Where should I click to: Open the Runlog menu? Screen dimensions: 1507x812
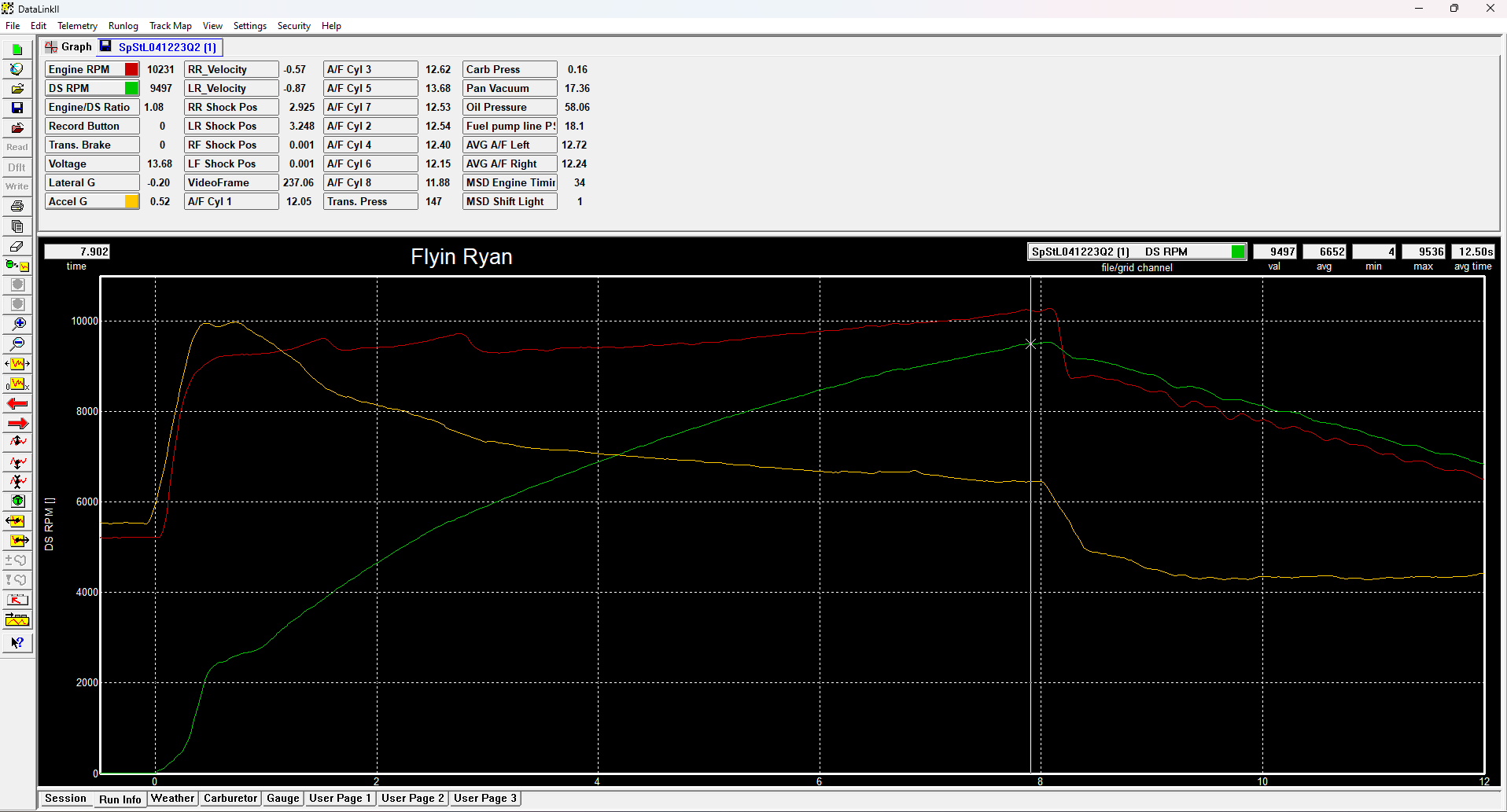click(x=123, y=26)
